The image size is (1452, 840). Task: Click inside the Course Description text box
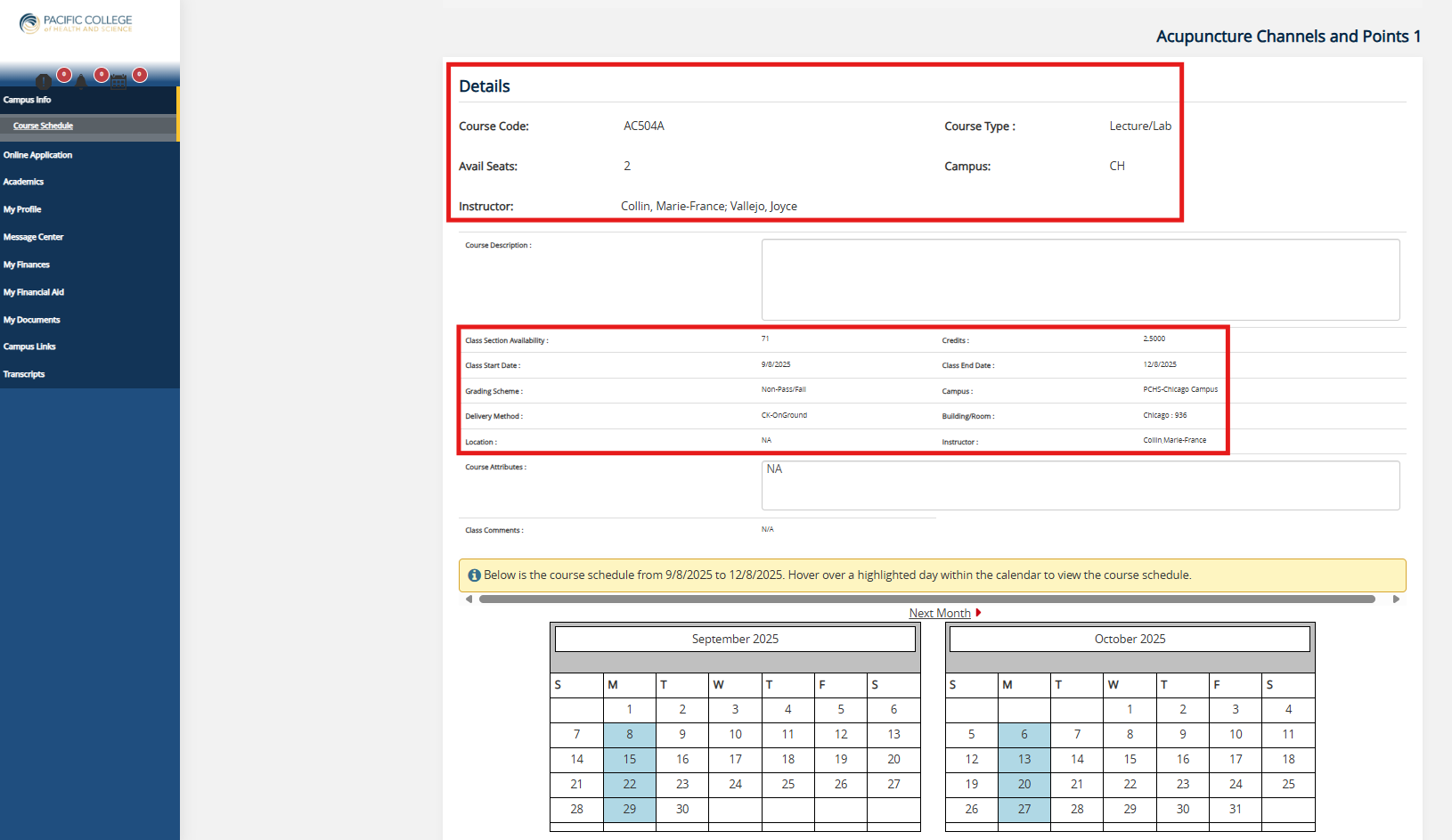1080,280
